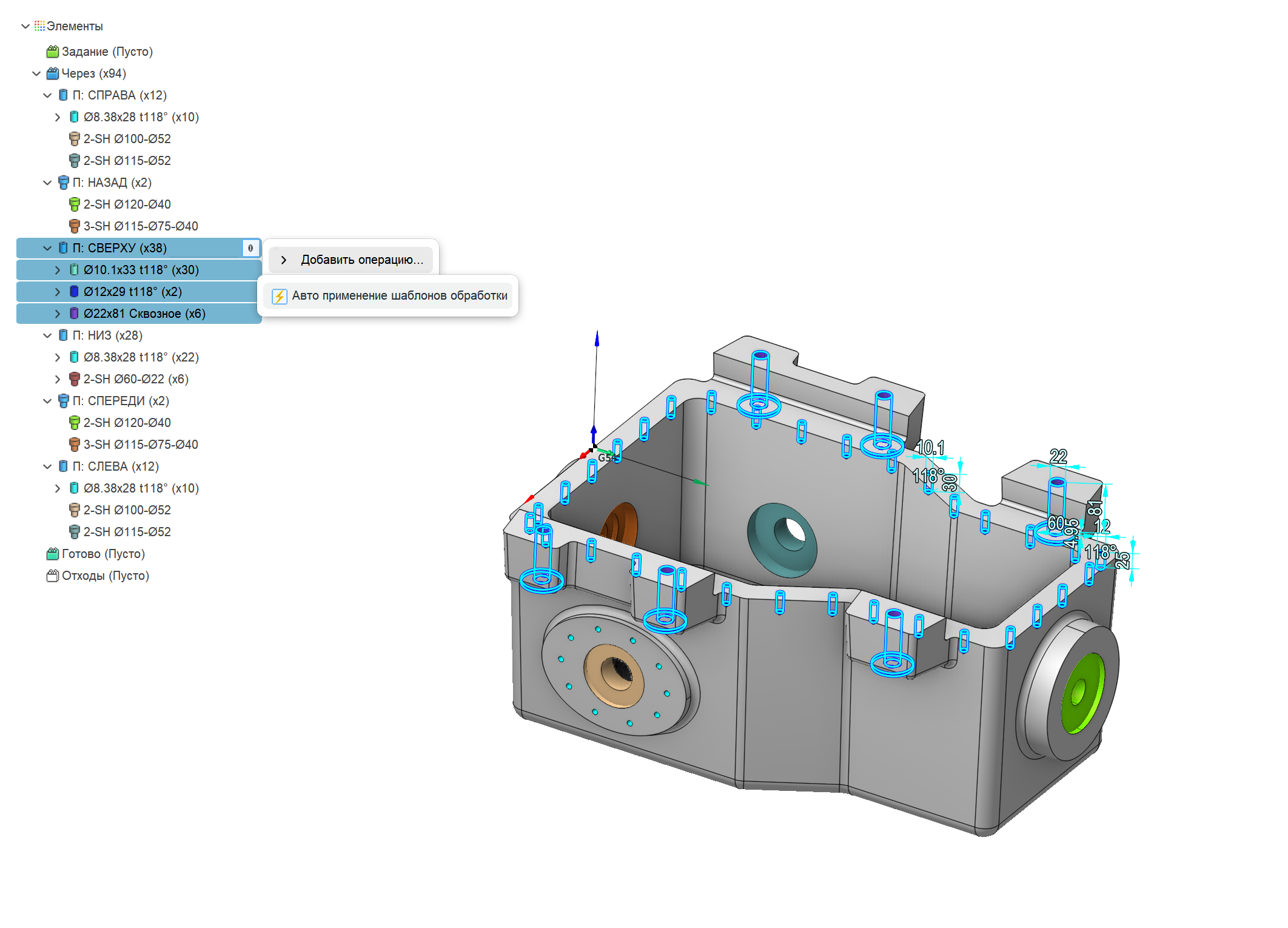
Task: Click the Отходы (Пусто) folder icon
Action: click(x=53, y=576)
